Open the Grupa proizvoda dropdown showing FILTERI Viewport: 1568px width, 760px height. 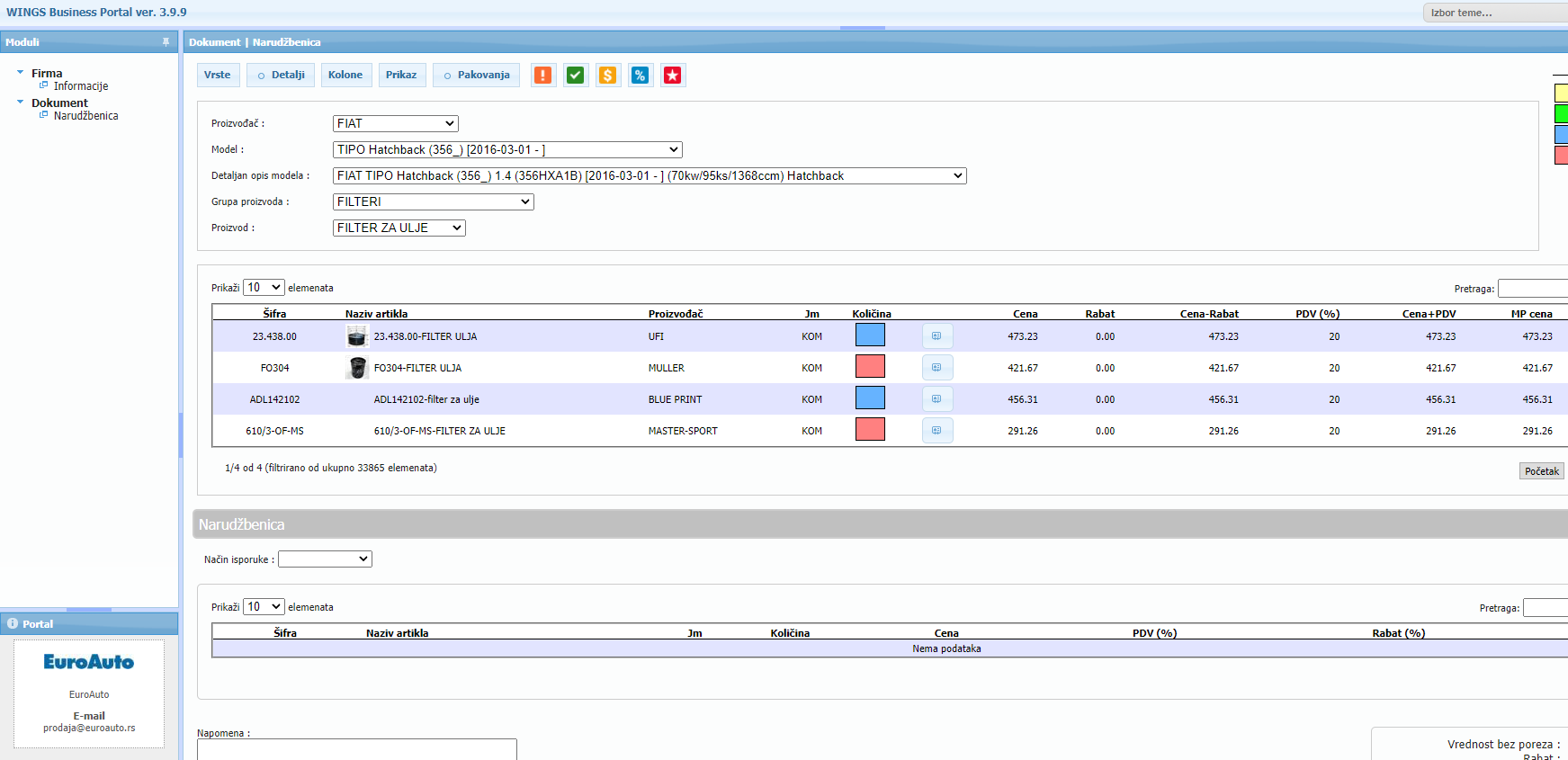click(434, 201)
